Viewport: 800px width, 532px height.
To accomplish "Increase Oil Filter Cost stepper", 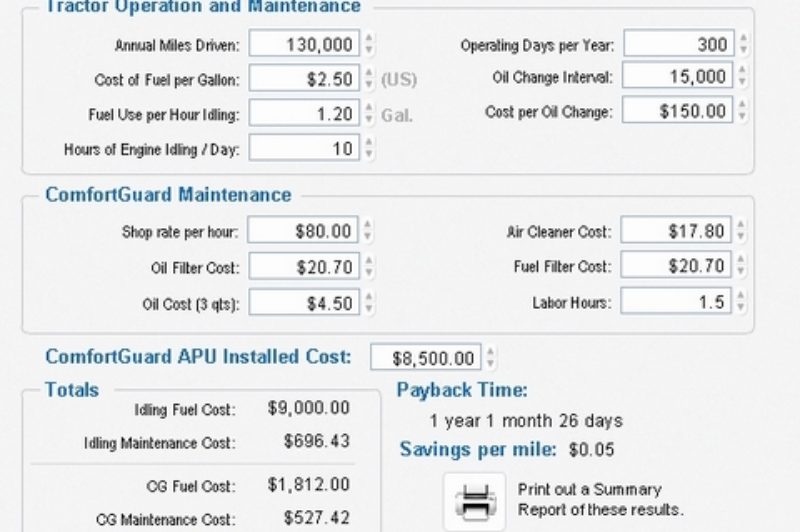I will [x=369, y=260].
